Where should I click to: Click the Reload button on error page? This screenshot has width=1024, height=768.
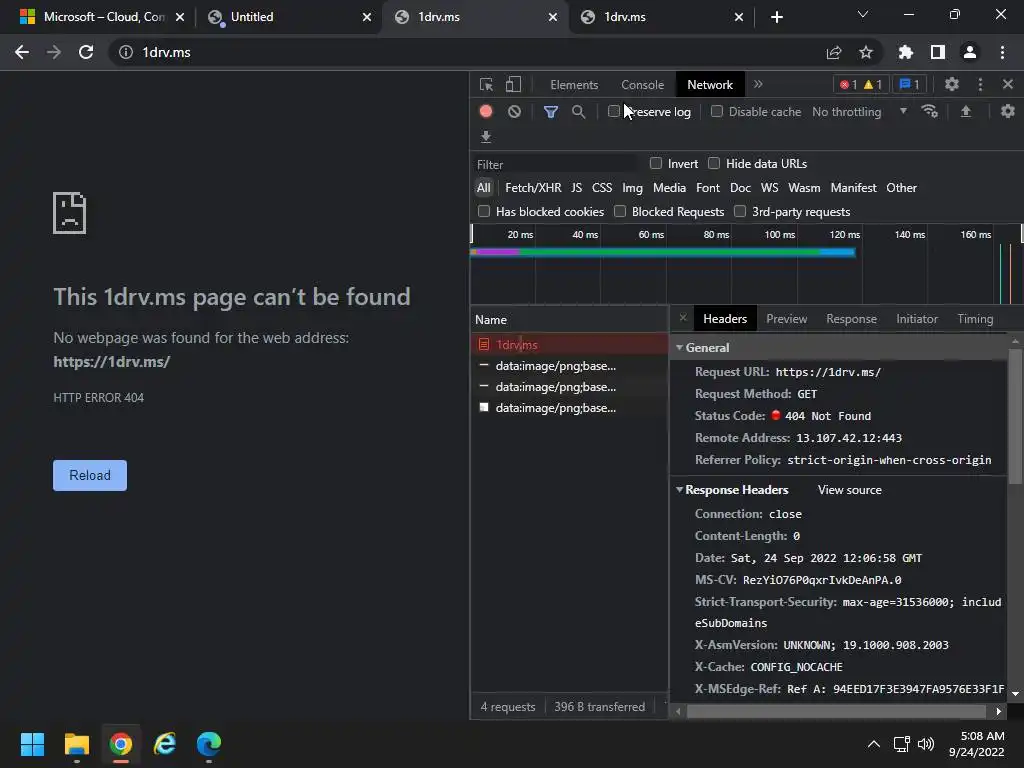[90, 475]
